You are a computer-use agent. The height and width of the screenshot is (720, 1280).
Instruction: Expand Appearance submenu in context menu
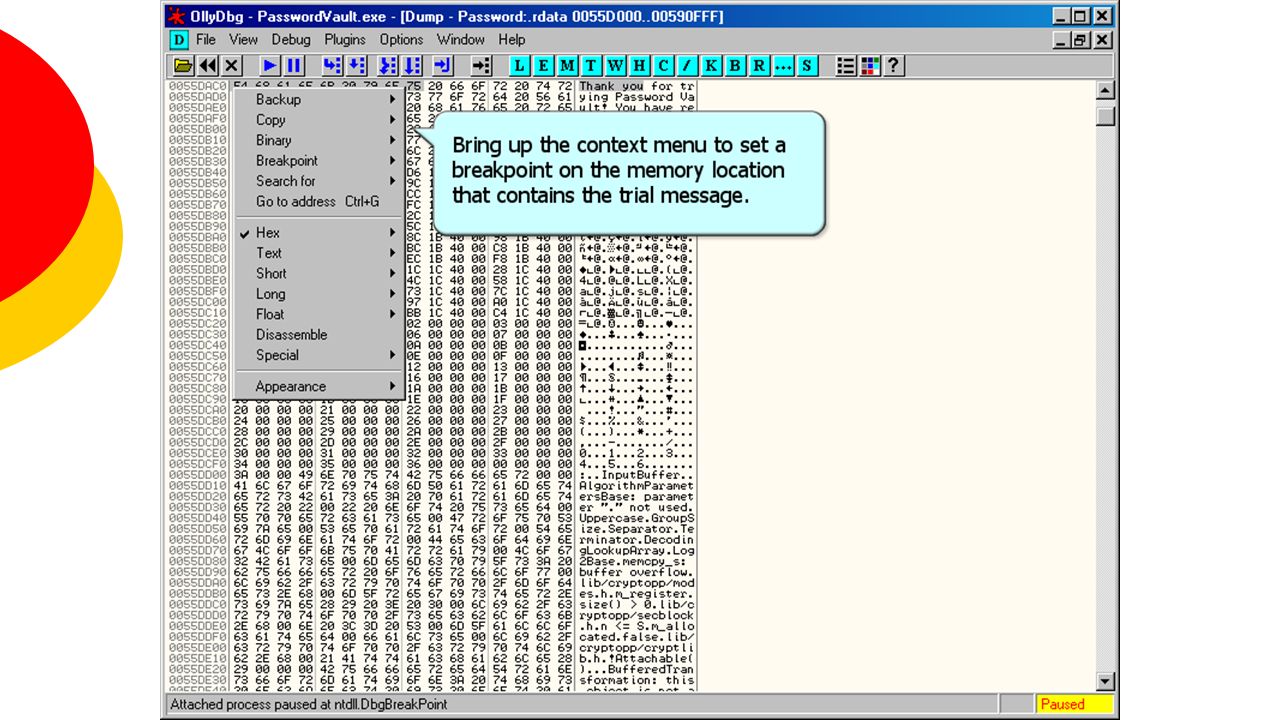tap(318, 387)
